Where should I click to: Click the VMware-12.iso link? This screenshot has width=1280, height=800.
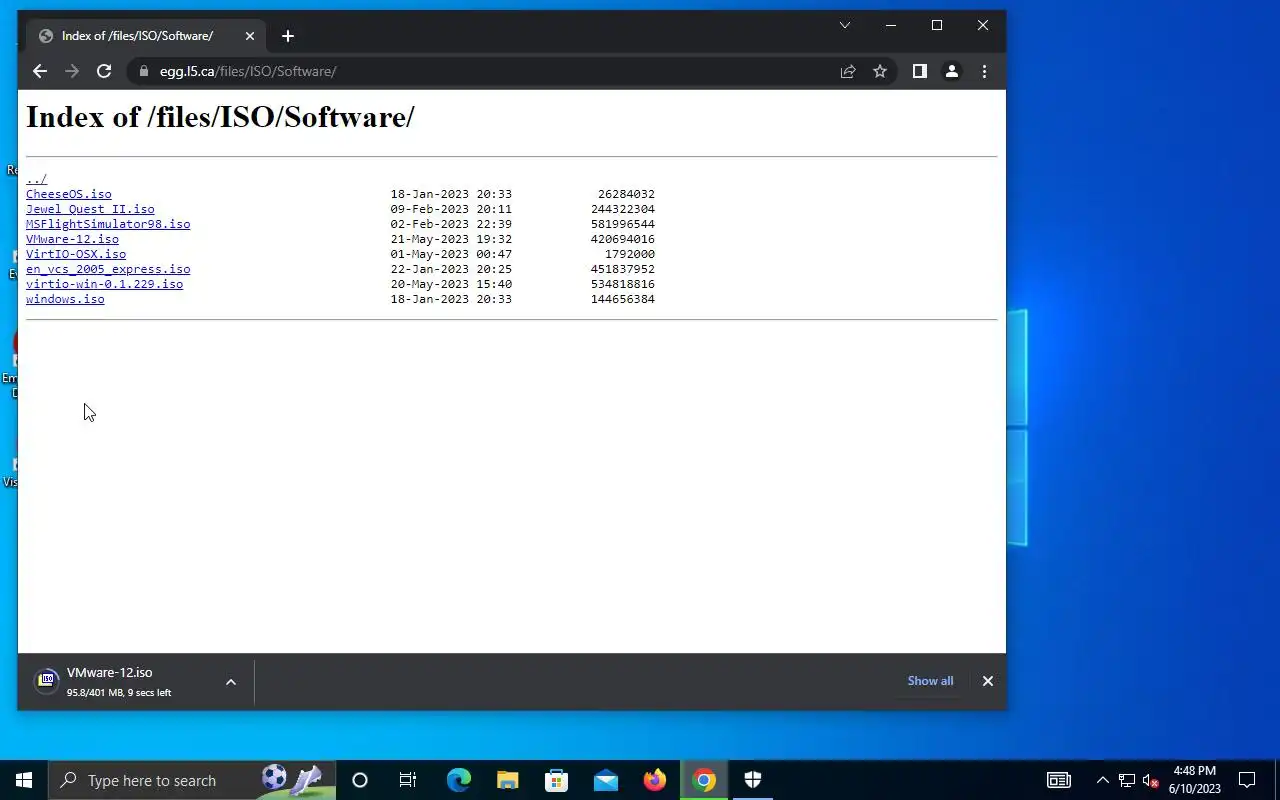tap(72, 239)
